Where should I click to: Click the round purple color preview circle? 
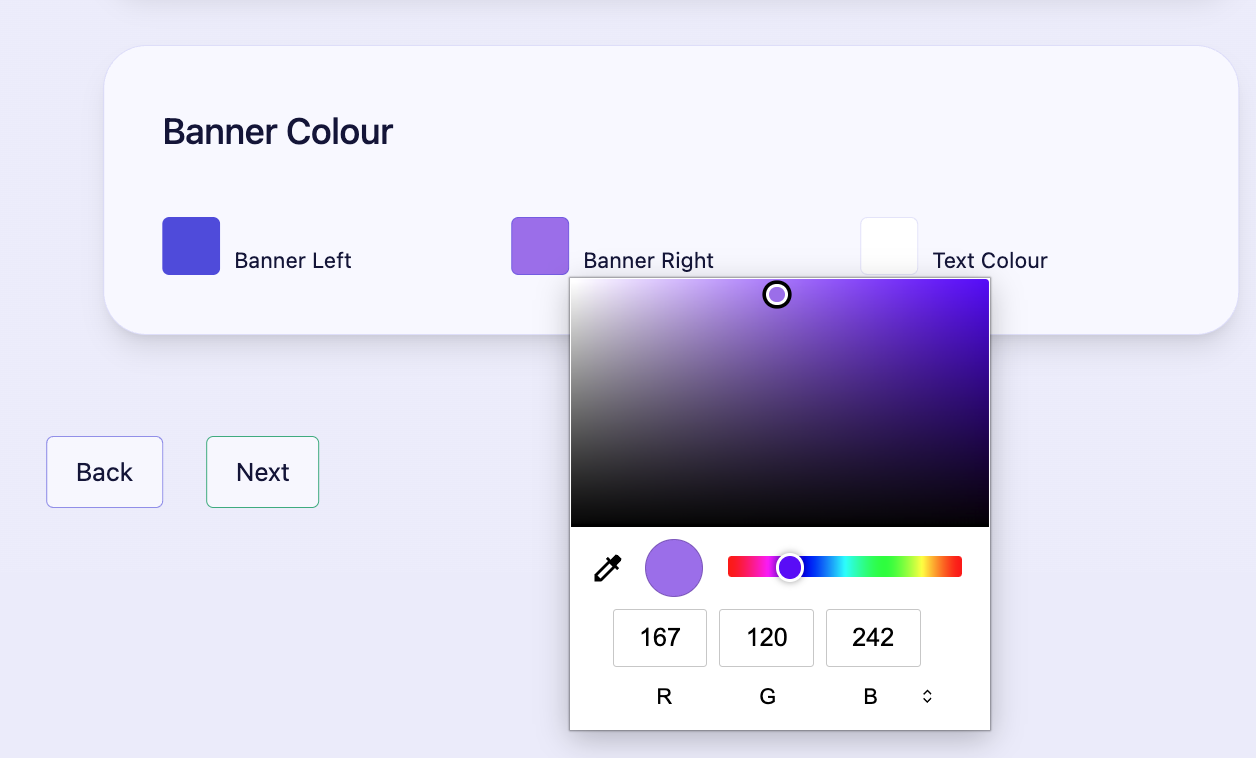673,567
